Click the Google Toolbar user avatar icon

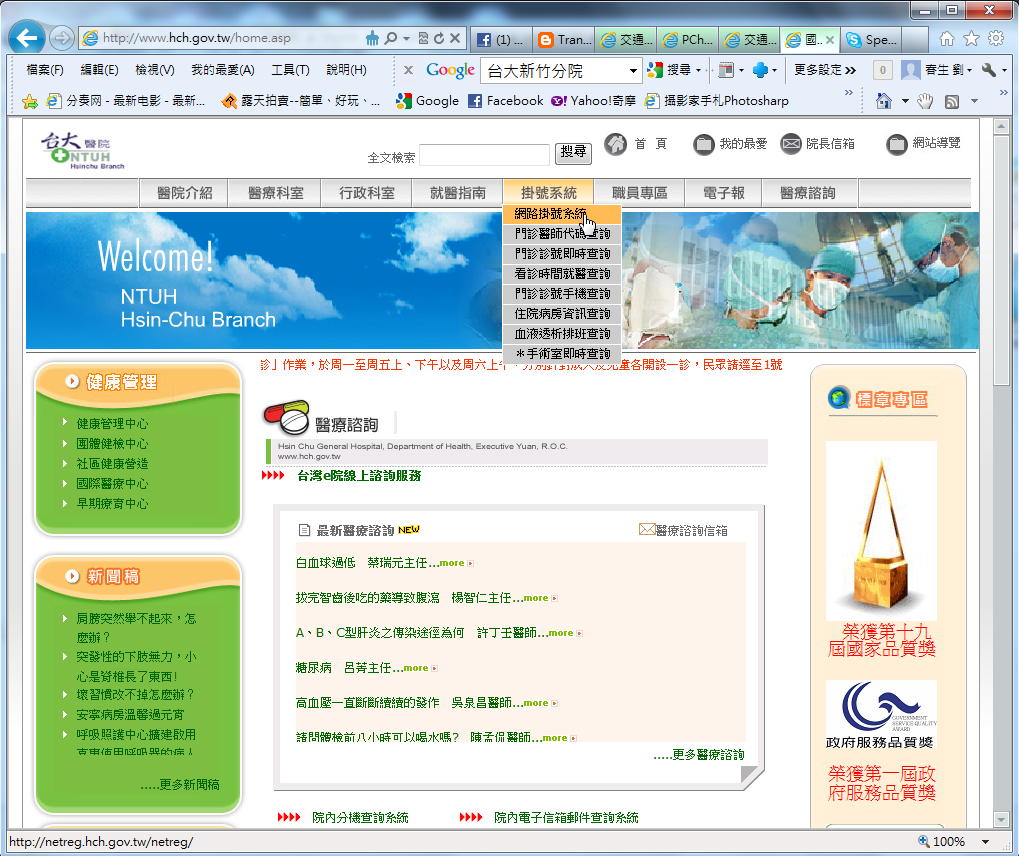(911, 70)
